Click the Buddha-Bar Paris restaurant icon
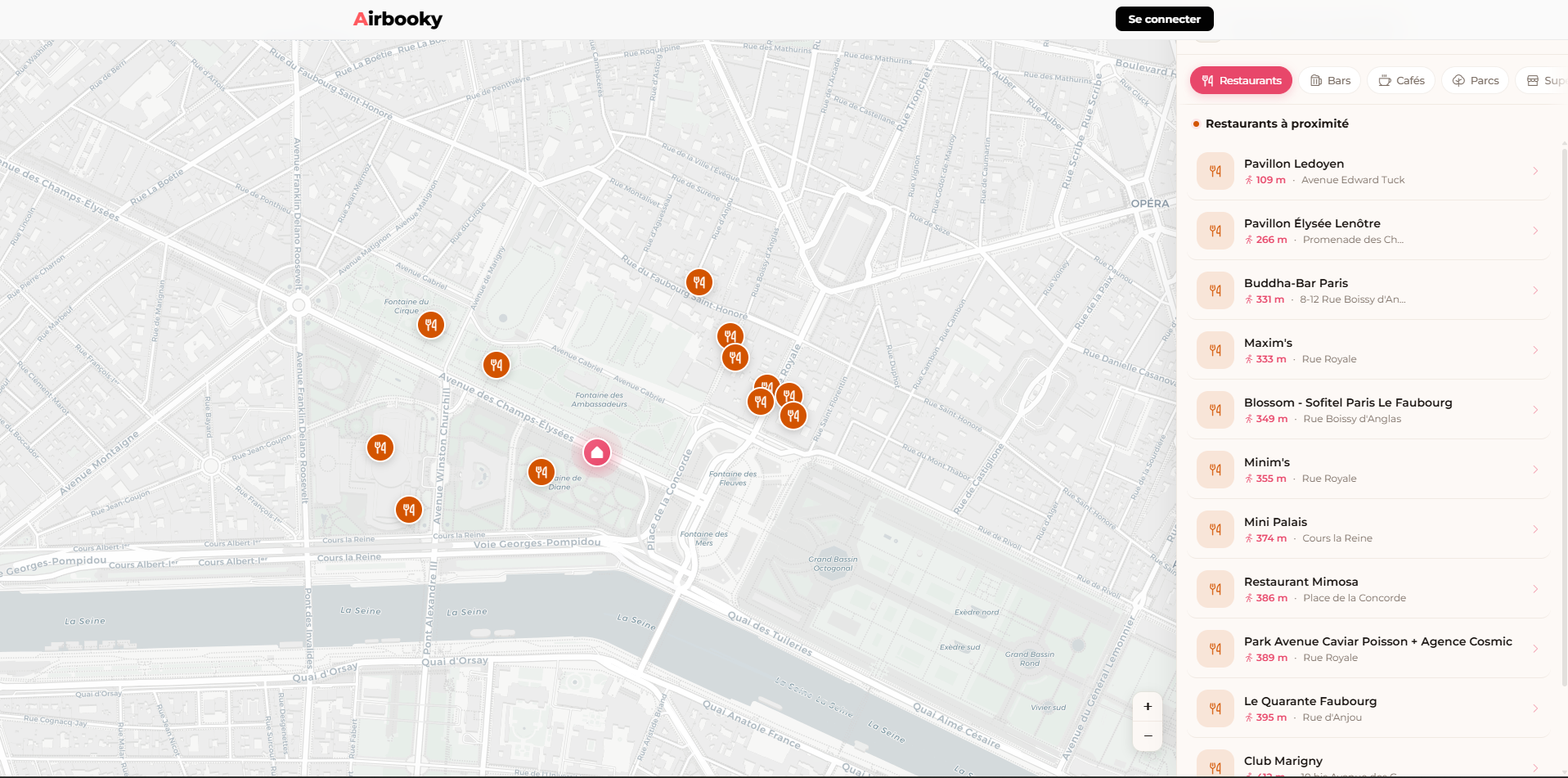This screenshot has width=1568, height=778. 1215,290
